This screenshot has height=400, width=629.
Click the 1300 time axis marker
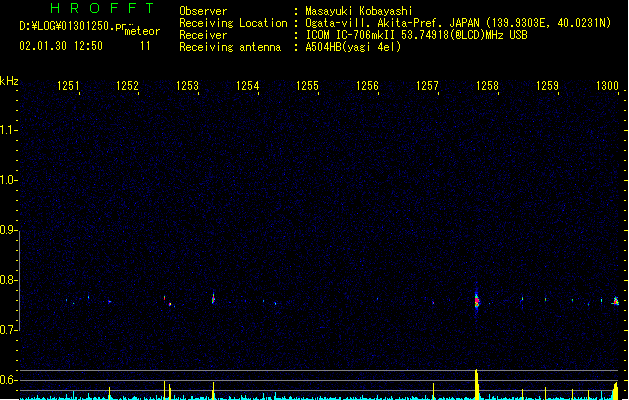click(607, 86)
